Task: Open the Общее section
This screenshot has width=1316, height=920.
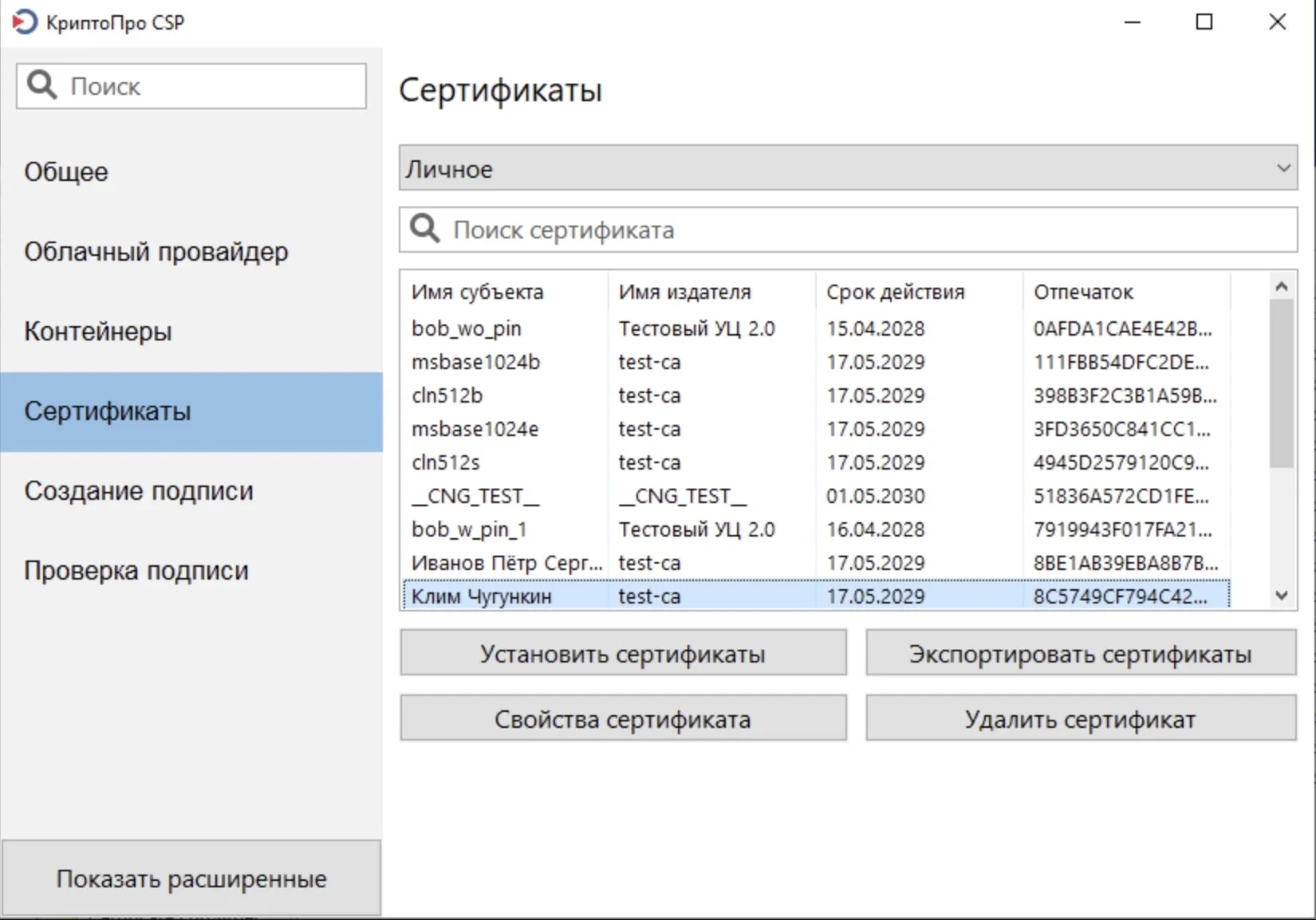Action: click(66, 172)
